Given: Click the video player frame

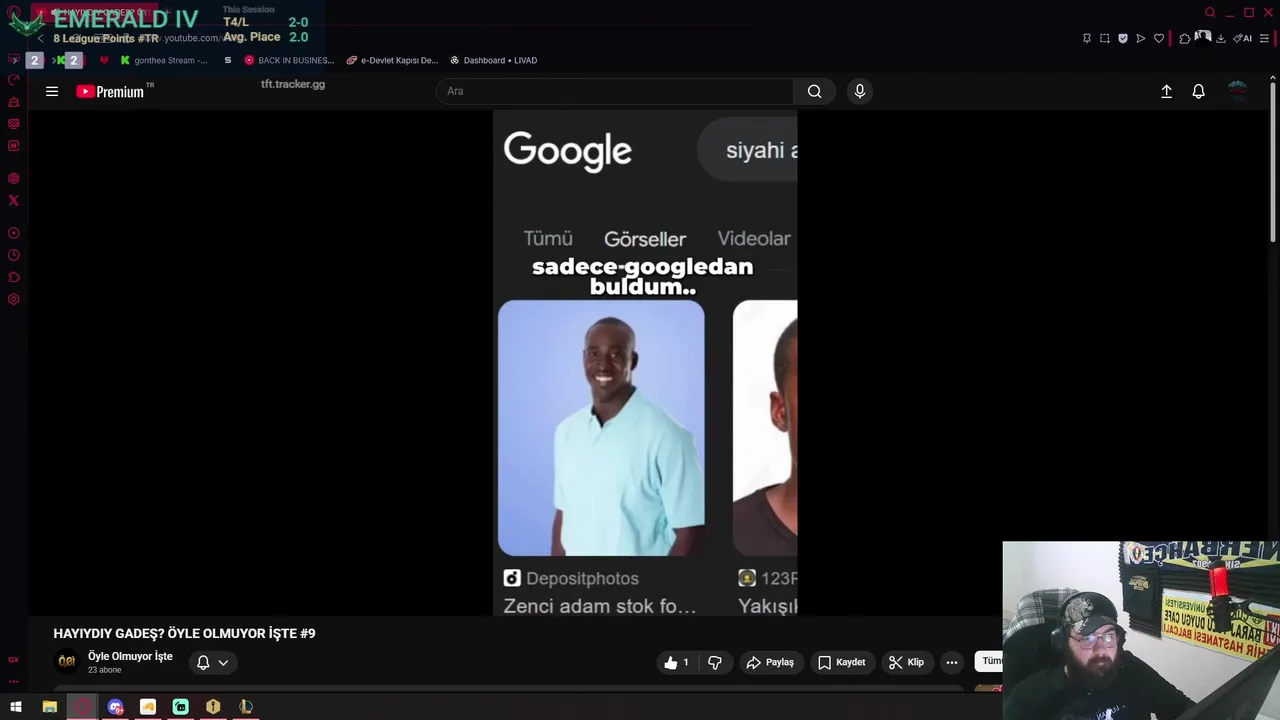Looking at the screenshot, I should (x=645, y=363).
